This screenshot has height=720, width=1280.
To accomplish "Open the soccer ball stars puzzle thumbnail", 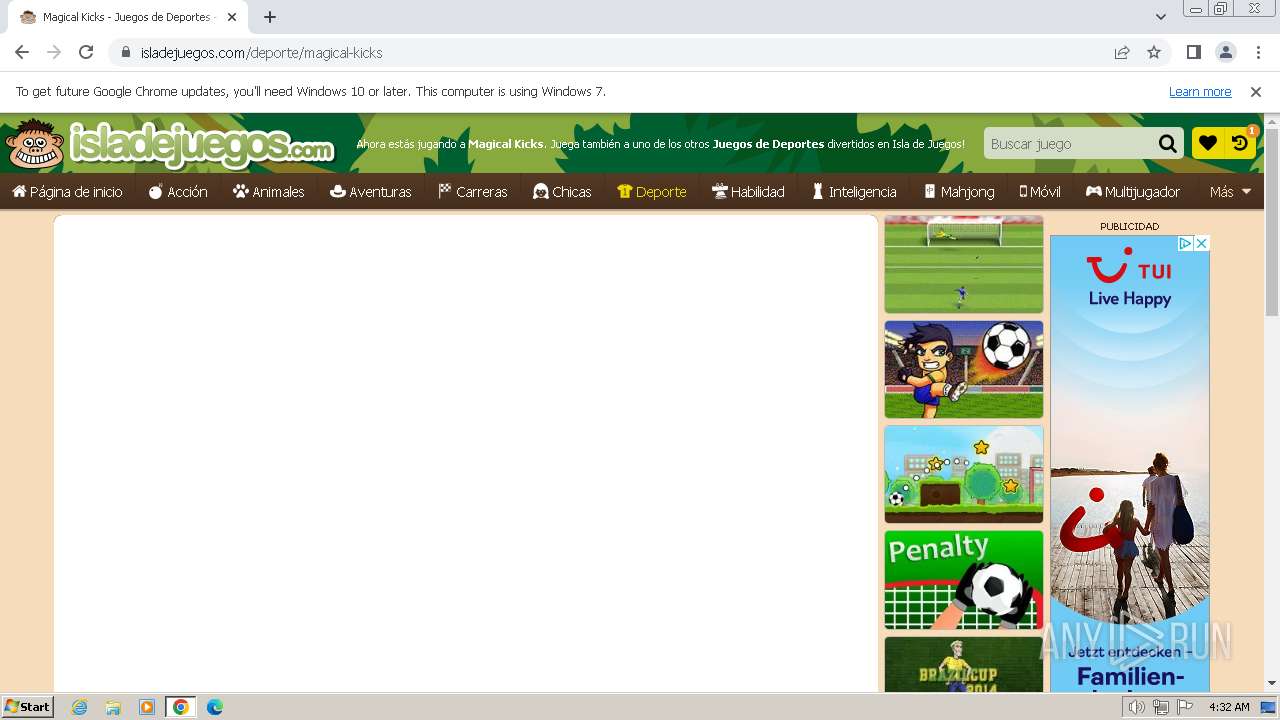I will point(963,474).
